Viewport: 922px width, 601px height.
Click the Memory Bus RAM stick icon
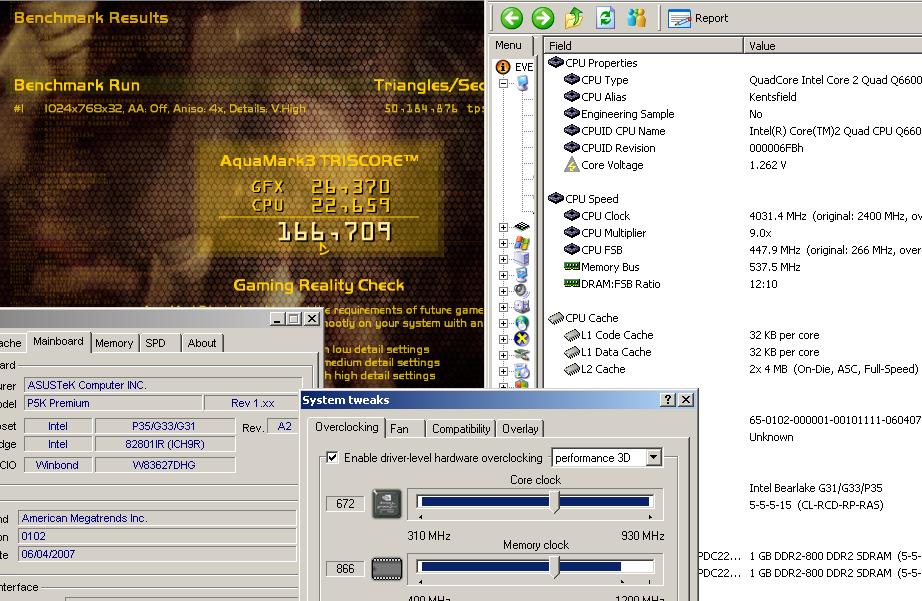[x=572, y=266]
